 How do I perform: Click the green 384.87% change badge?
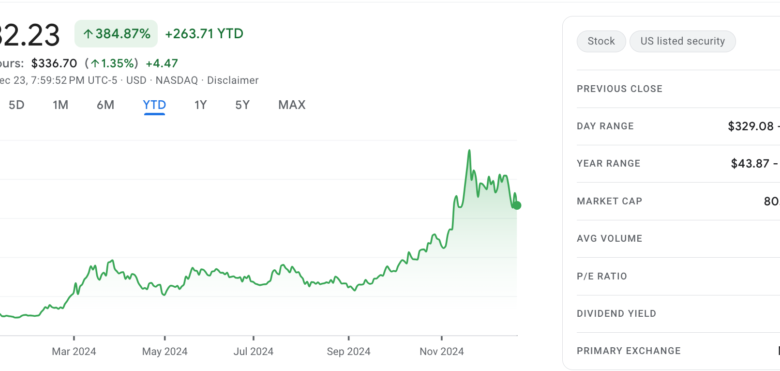click(x=116, y=34)
